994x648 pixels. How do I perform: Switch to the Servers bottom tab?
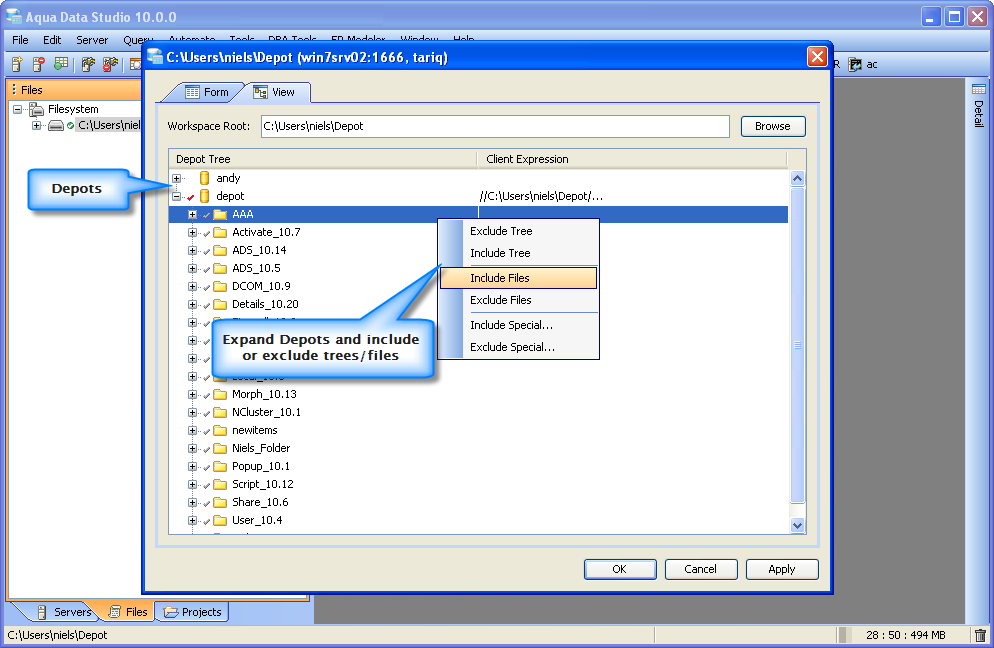pyautogui.click(x=65, y=612)
